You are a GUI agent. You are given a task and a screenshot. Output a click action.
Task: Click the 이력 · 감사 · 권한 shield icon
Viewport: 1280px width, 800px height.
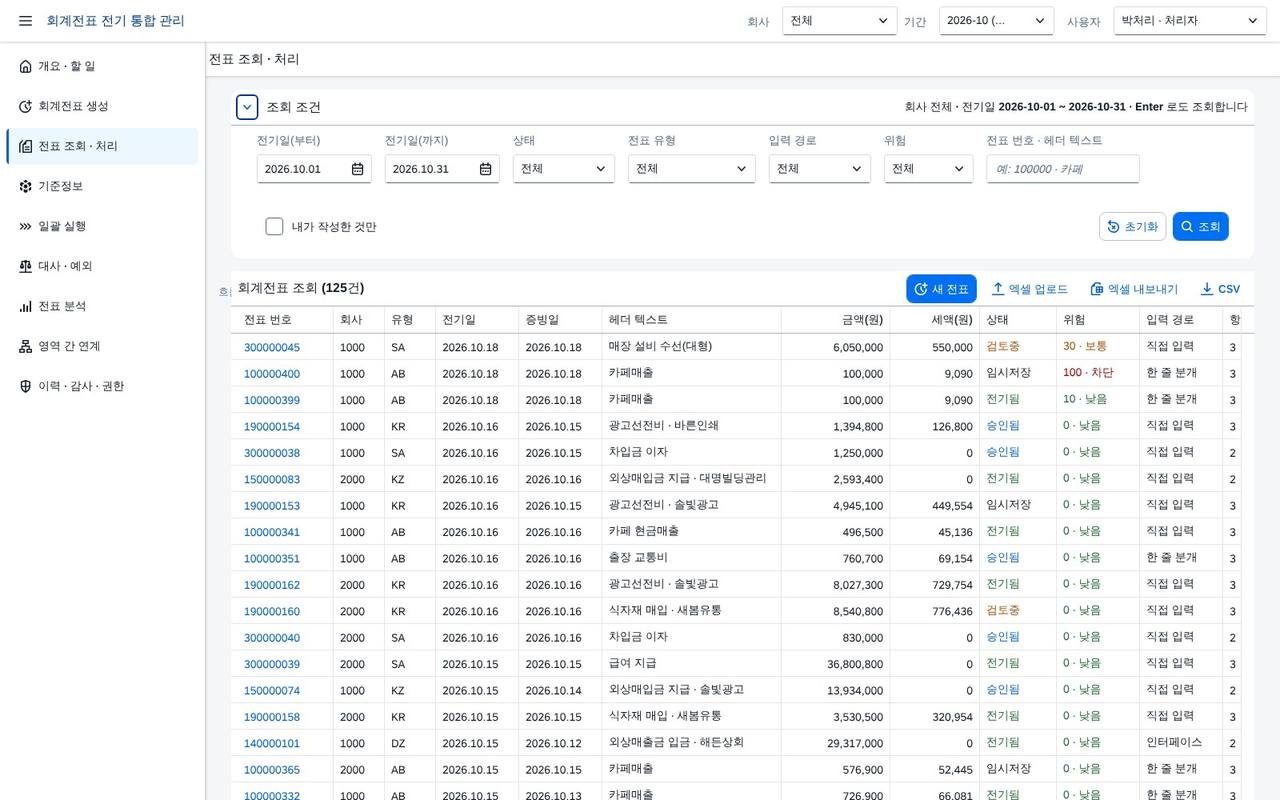point(26,386)
